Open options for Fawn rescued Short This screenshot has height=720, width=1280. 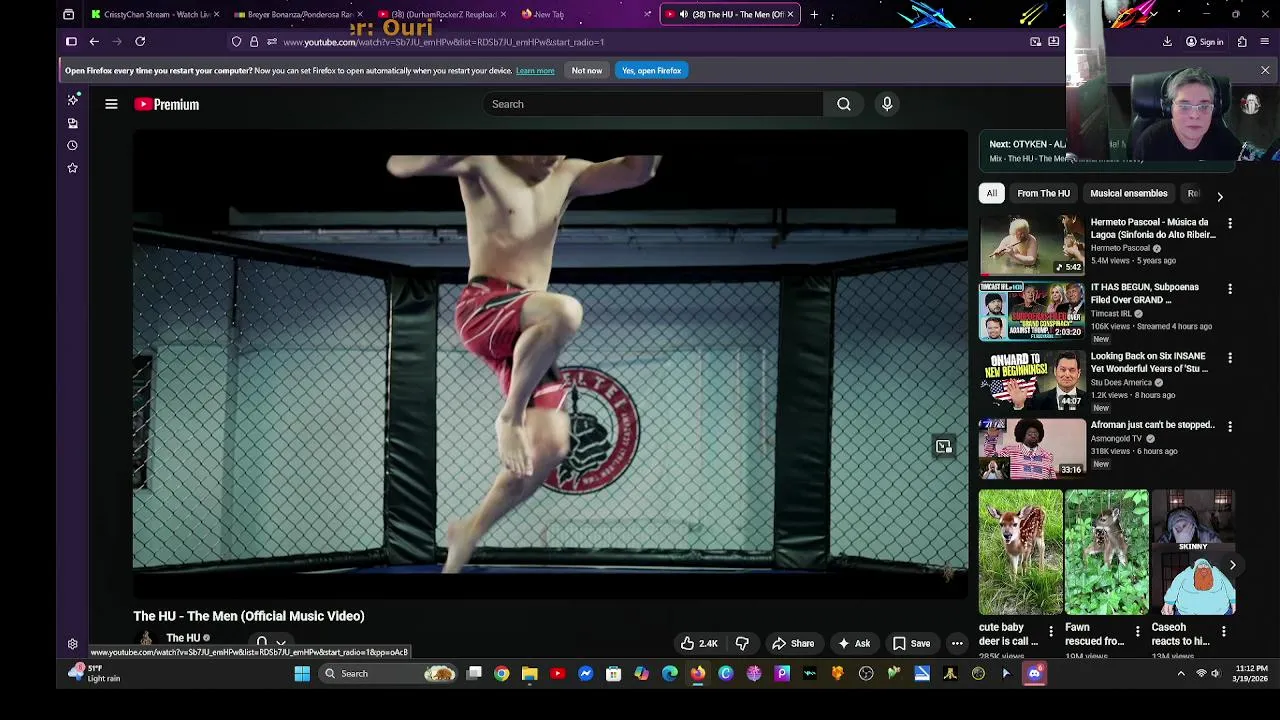[1137, 631]
